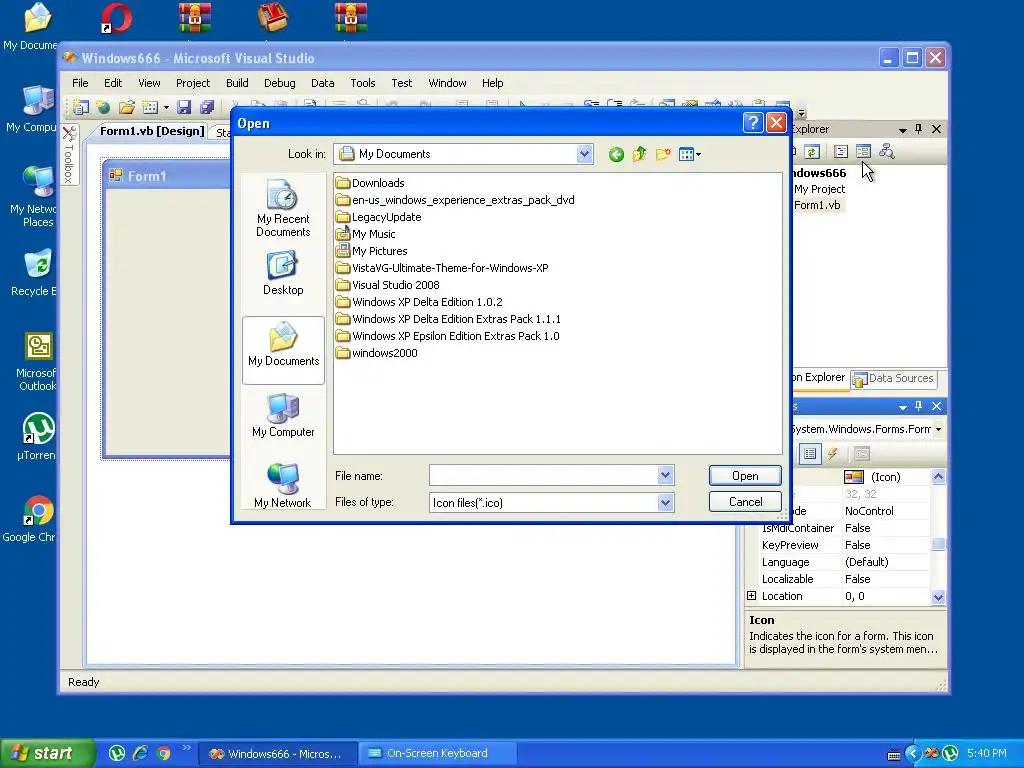
Task: Open the Tools menu
Action: tap(362, 83)
